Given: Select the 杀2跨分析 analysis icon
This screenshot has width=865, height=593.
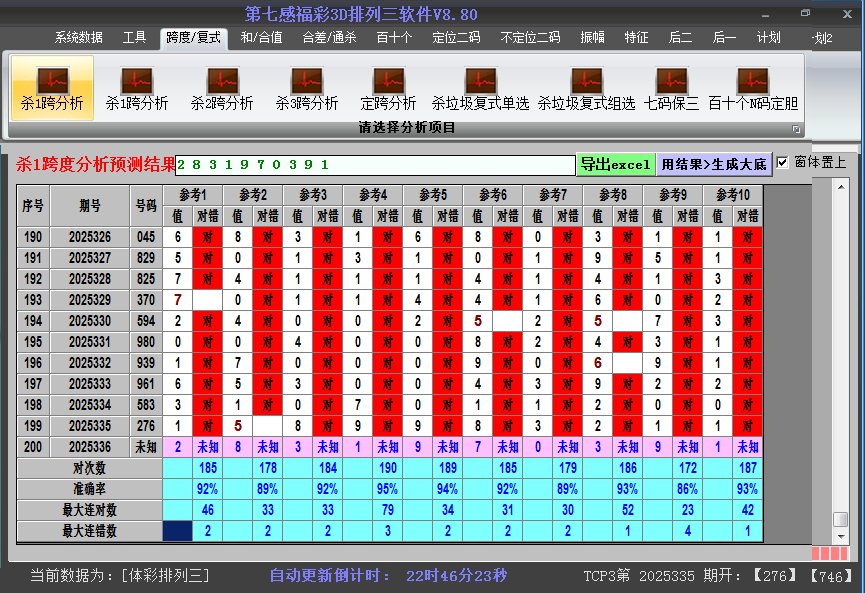Looking at the screenshot, I should coord(222,81).
